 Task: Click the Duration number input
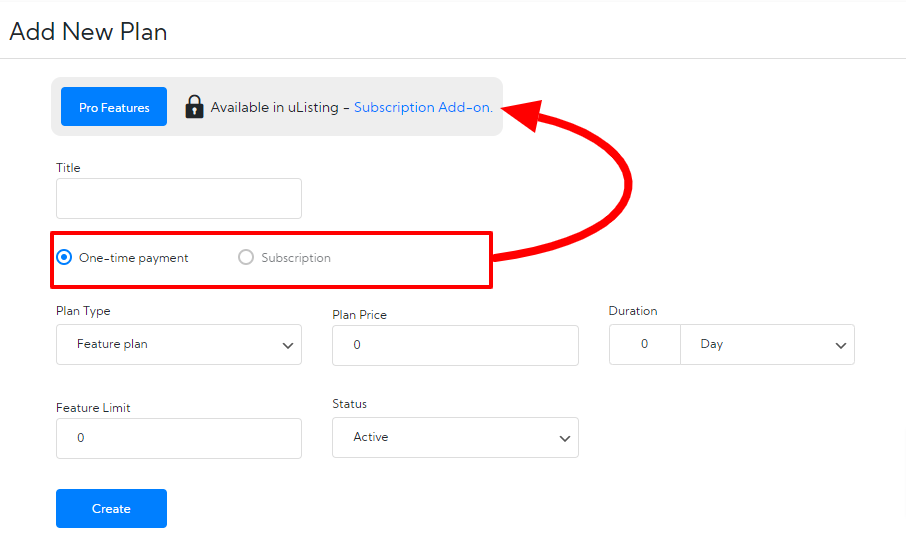[644, 344]
